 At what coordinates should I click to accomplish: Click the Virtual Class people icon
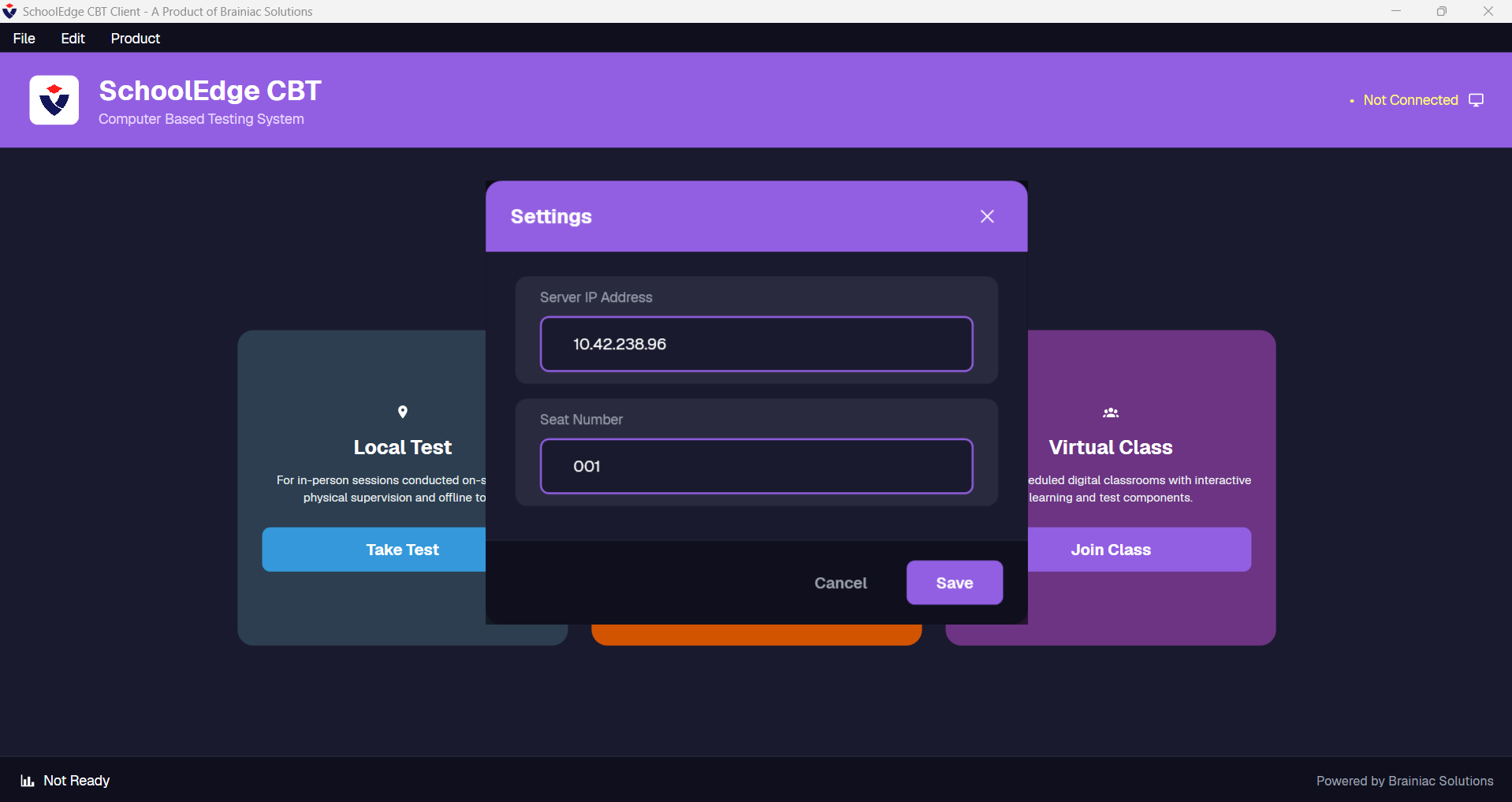[1111, 412]
